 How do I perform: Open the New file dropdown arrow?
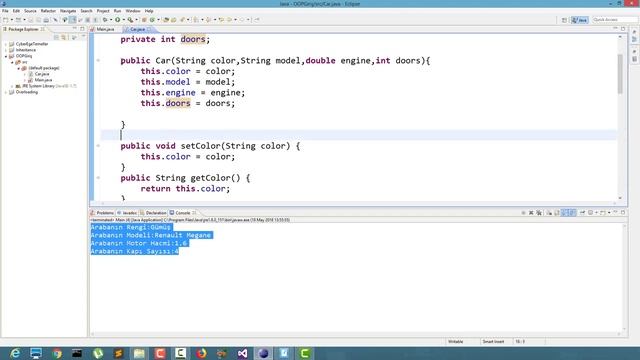pos(11,20)
